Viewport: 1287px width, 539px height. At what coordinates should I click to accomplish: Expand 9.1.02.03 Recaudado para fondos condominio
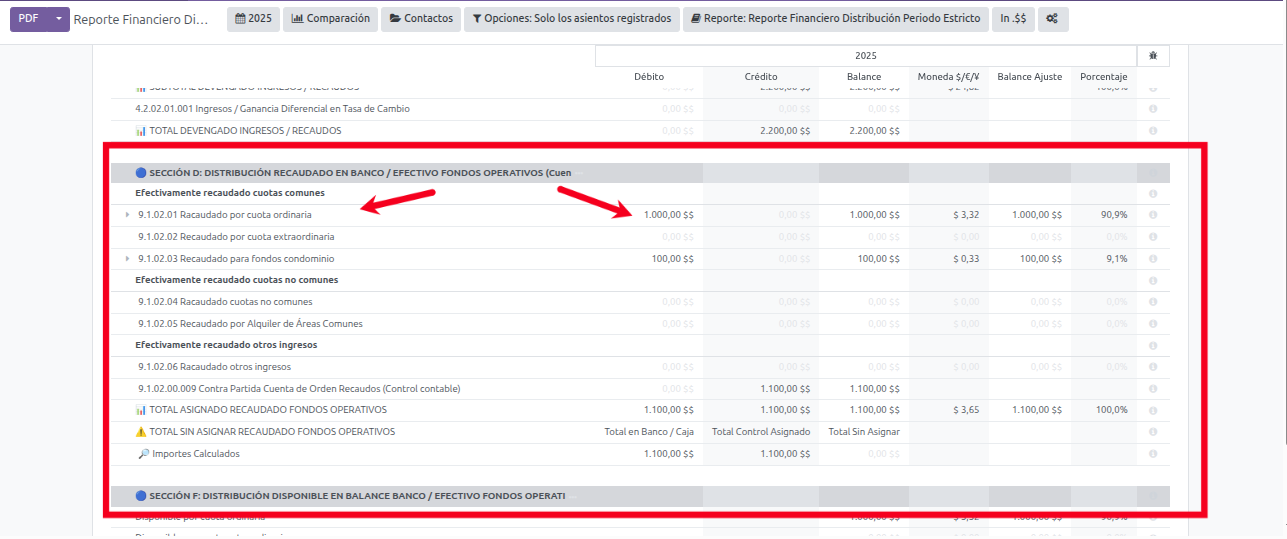tap(127, 259)
